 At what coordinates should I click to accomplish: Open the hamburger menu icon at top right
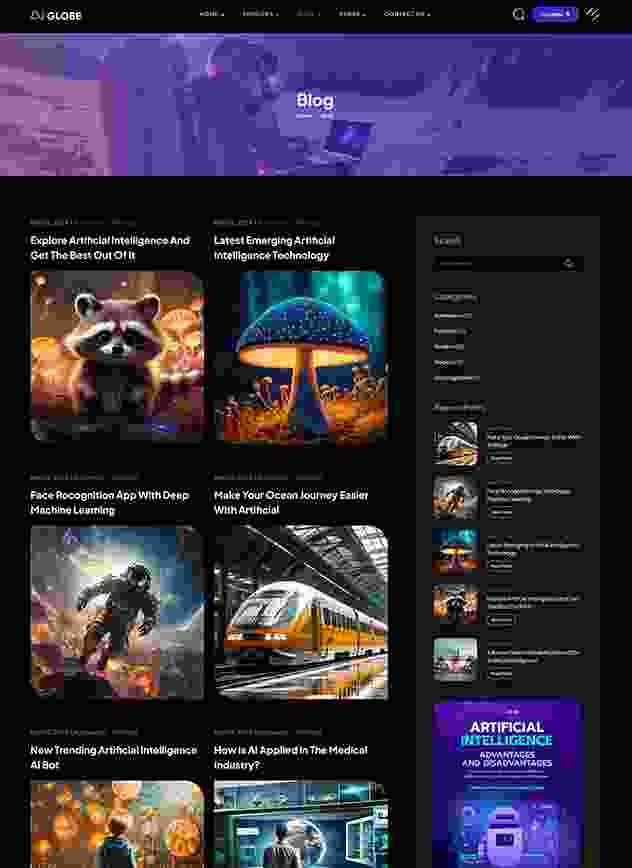pos(593,14)
